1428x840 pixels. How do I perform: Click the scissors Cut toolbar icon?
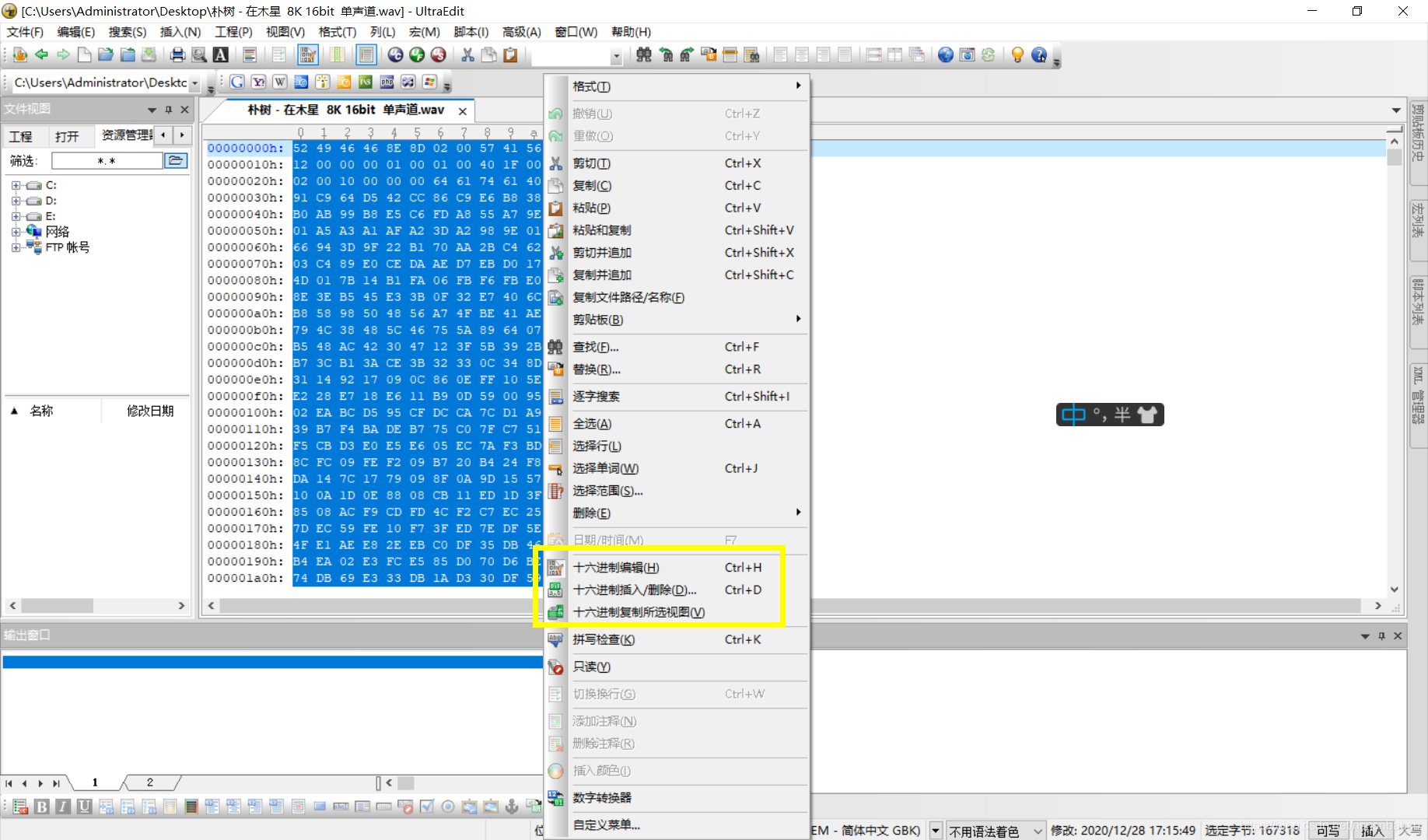click(x=467, y=54)
